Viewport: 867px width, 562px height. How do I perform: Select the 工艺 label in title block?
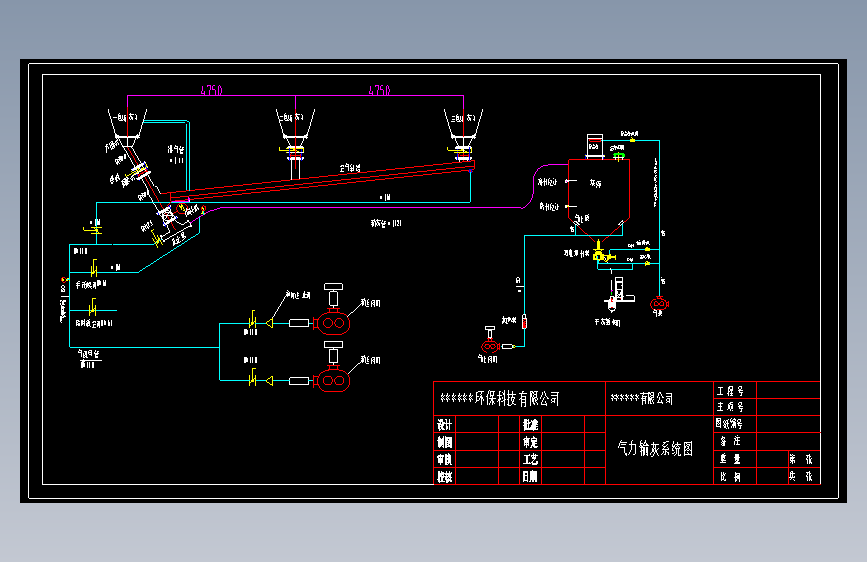pyautogui.click(x=530, y=459)
